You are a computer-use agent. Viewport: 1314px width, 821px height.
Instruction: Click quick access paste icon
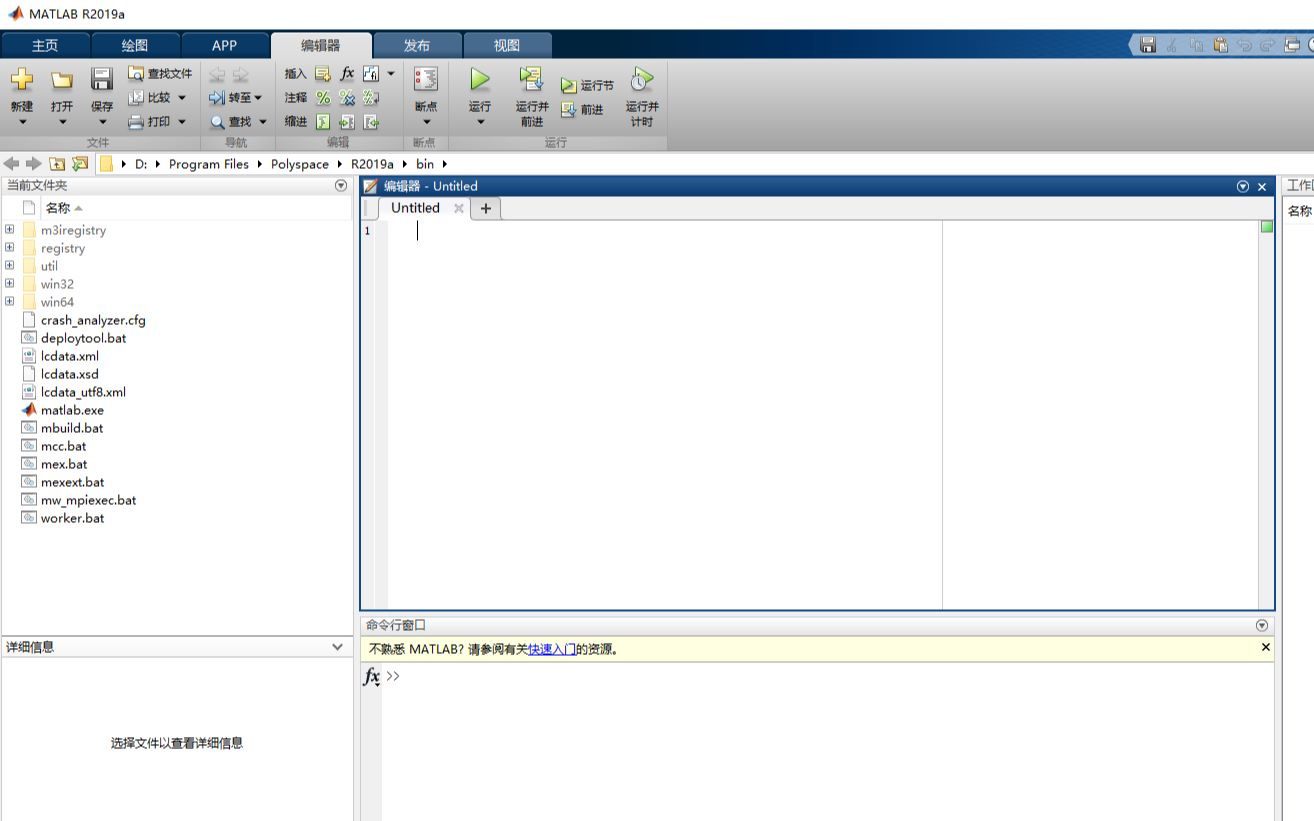(1220, 45)
